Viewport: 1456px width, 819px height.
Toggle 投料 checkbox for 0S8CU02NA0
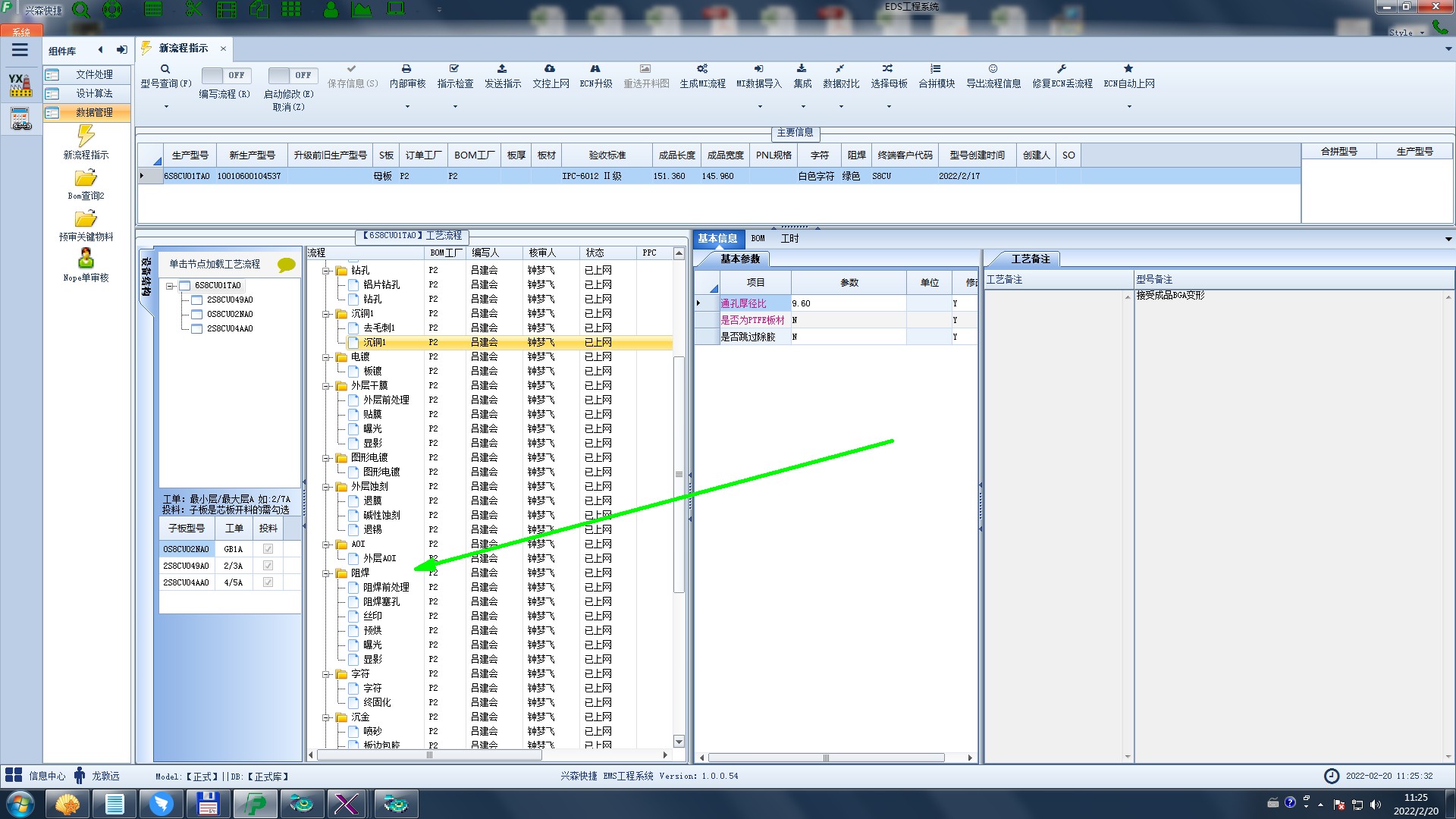268,549
